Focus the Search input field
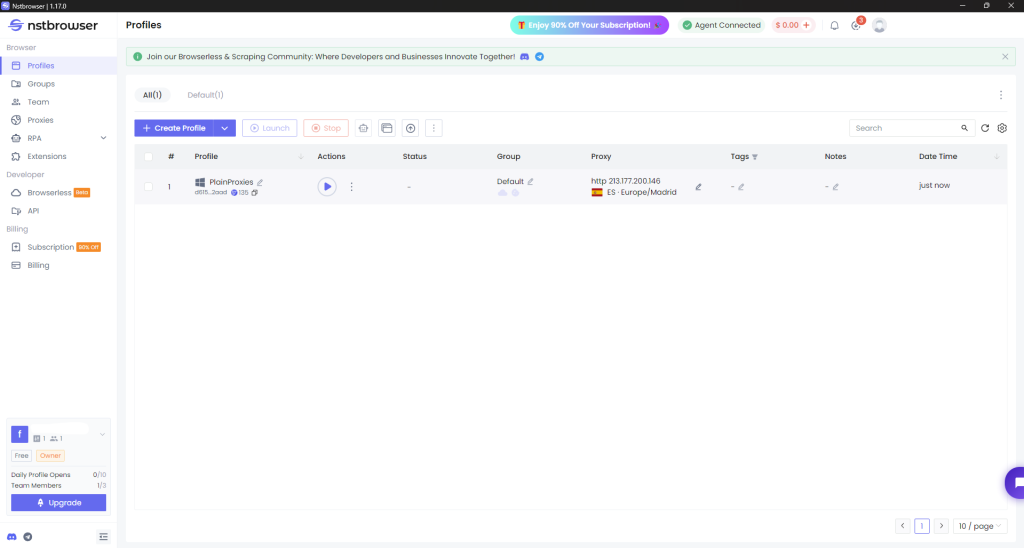The height and width of the screenshot is (548, 1024). [x=905, y=128]
